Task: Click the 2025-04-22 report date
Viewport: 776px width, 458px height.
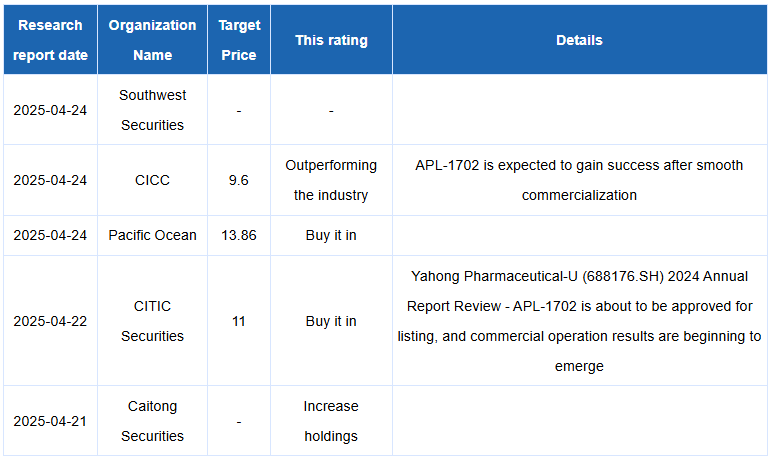Action: (50, 321)
